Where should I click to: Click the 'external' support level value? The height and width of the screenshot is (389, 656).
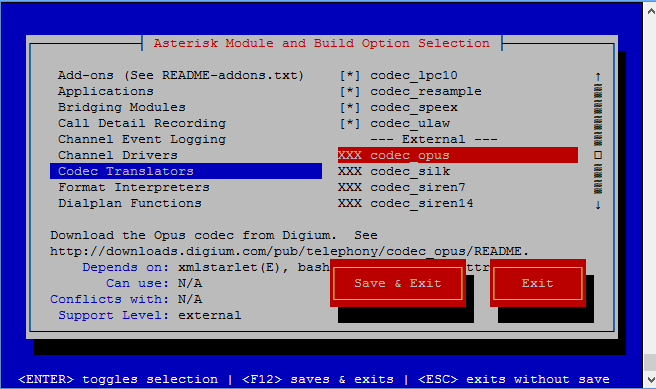pyautogui.click(x=210, y=315)
